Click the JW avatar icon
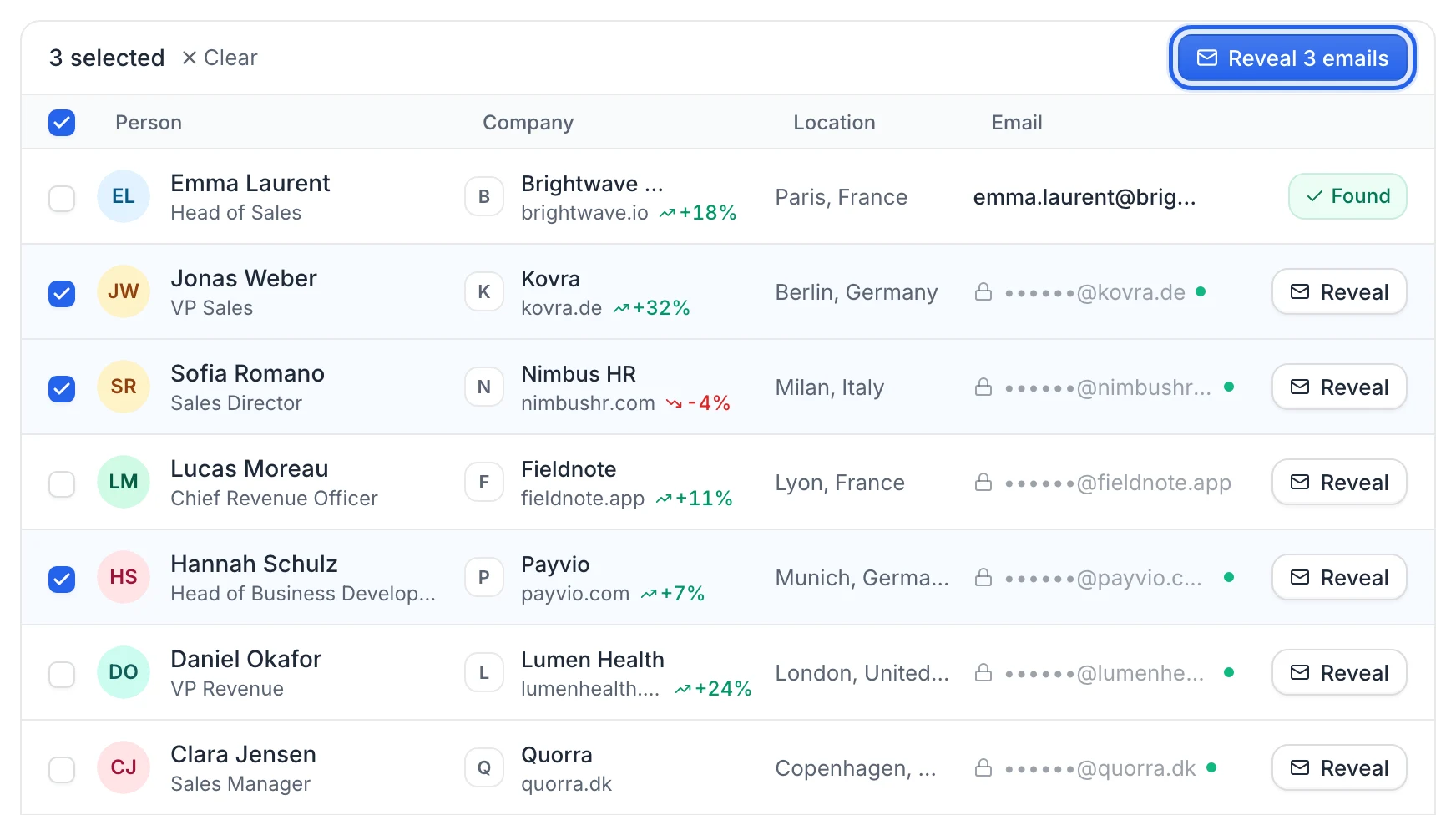Image resolution: width=1456 pixels, height=815 pixels. [x=124, y=291]
